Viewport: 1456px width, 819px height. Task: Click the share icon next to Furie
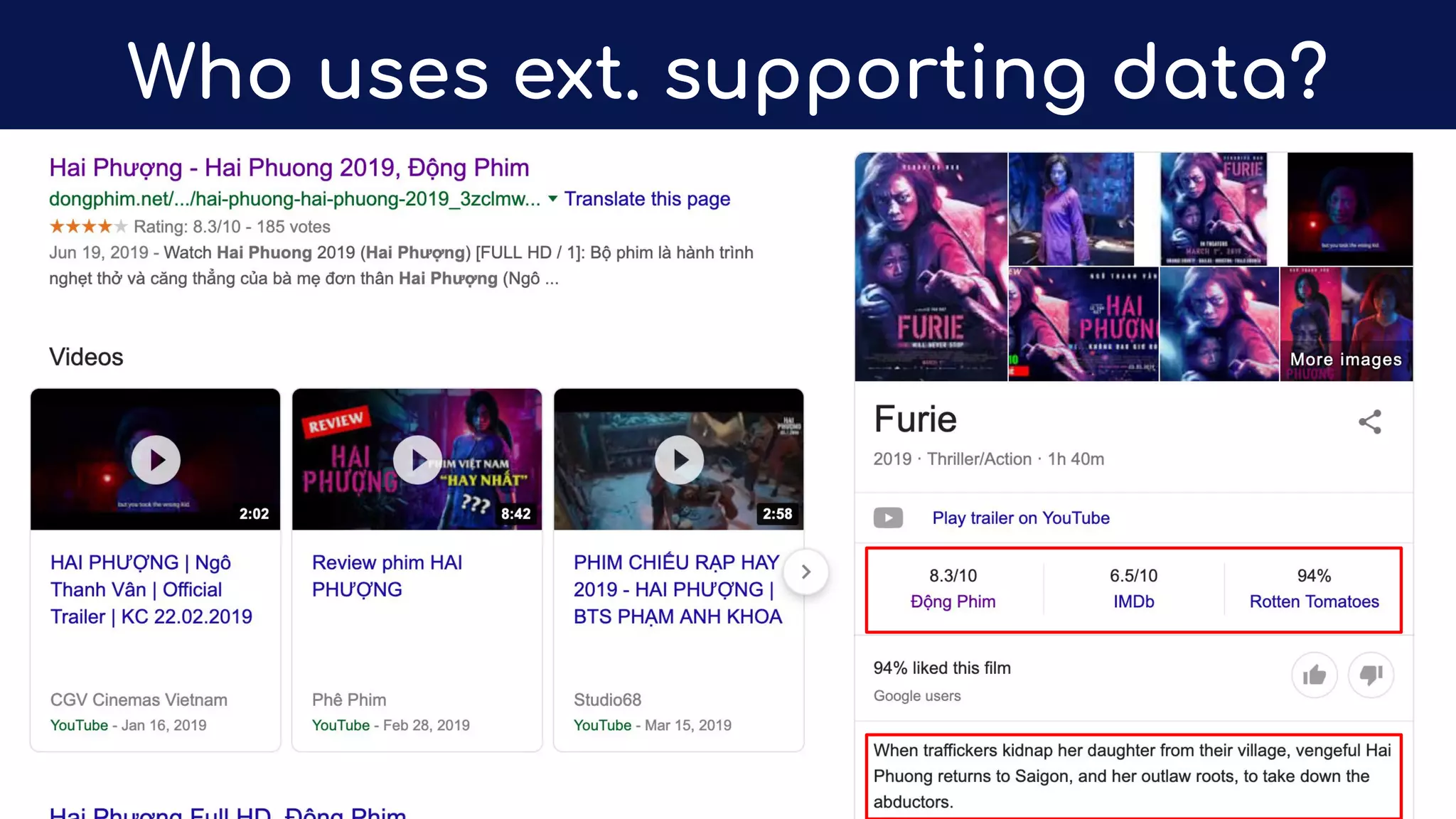[1369, 422]
